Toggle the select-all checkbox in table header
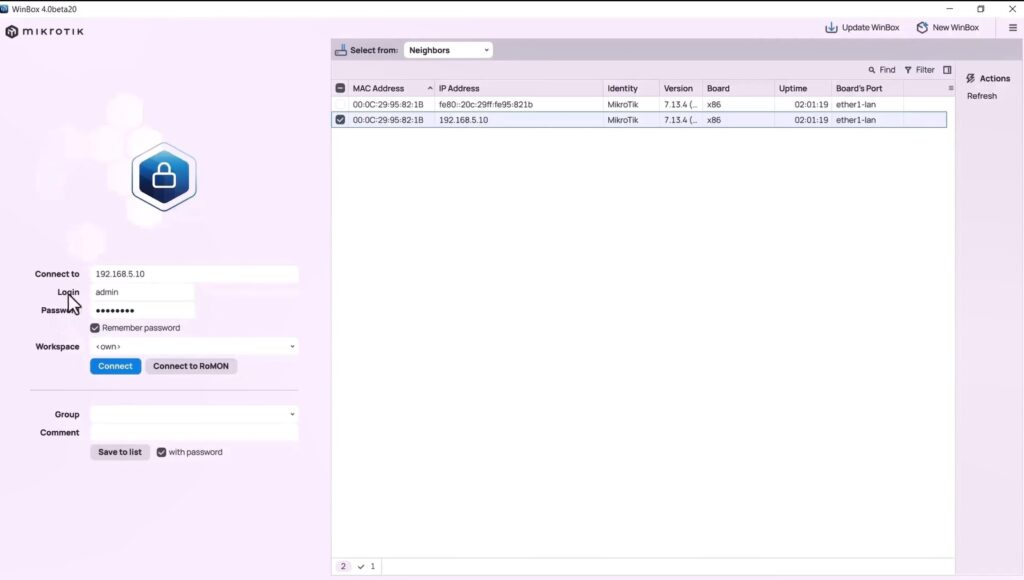Viewport: 1024px width, 580px height. 340,88
